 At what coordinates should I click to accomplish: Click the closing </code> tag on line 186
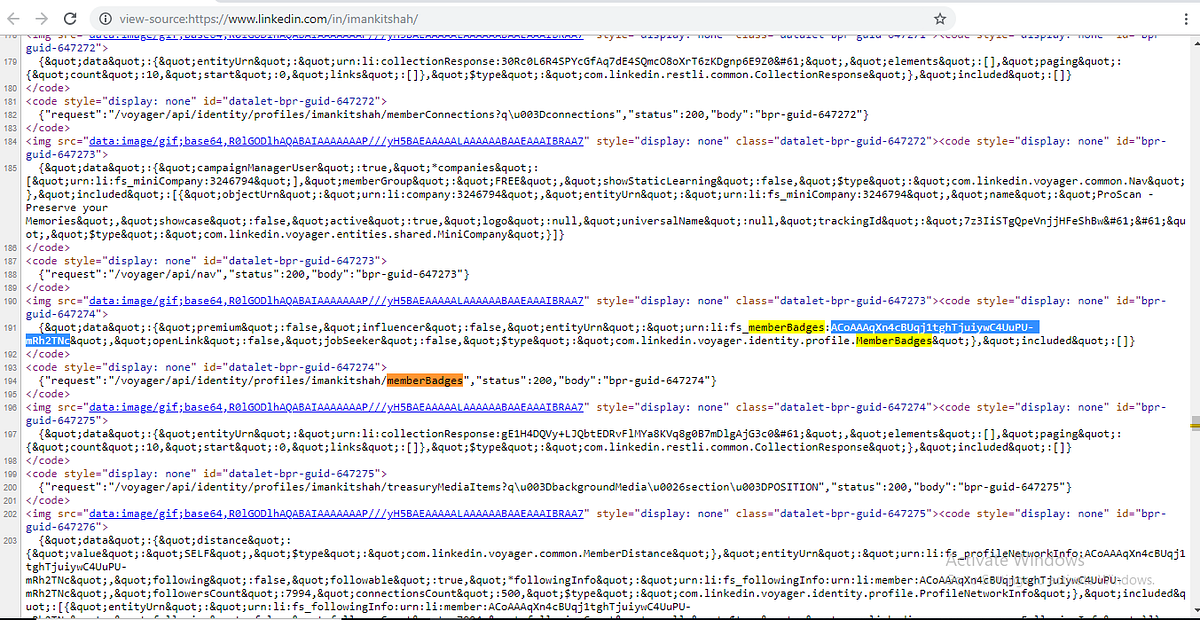point(48,247)
